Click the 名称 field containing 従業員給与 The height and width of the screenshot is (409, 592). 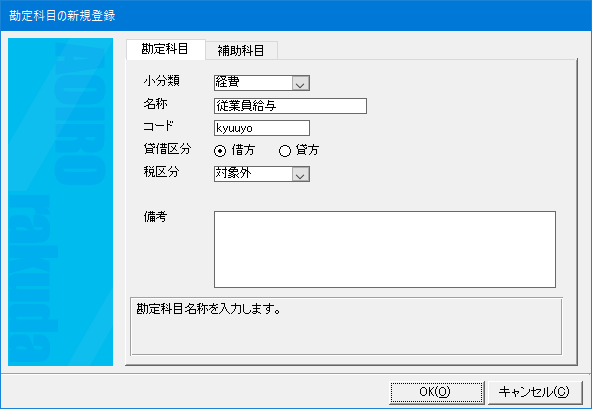(x=290, y=106)
